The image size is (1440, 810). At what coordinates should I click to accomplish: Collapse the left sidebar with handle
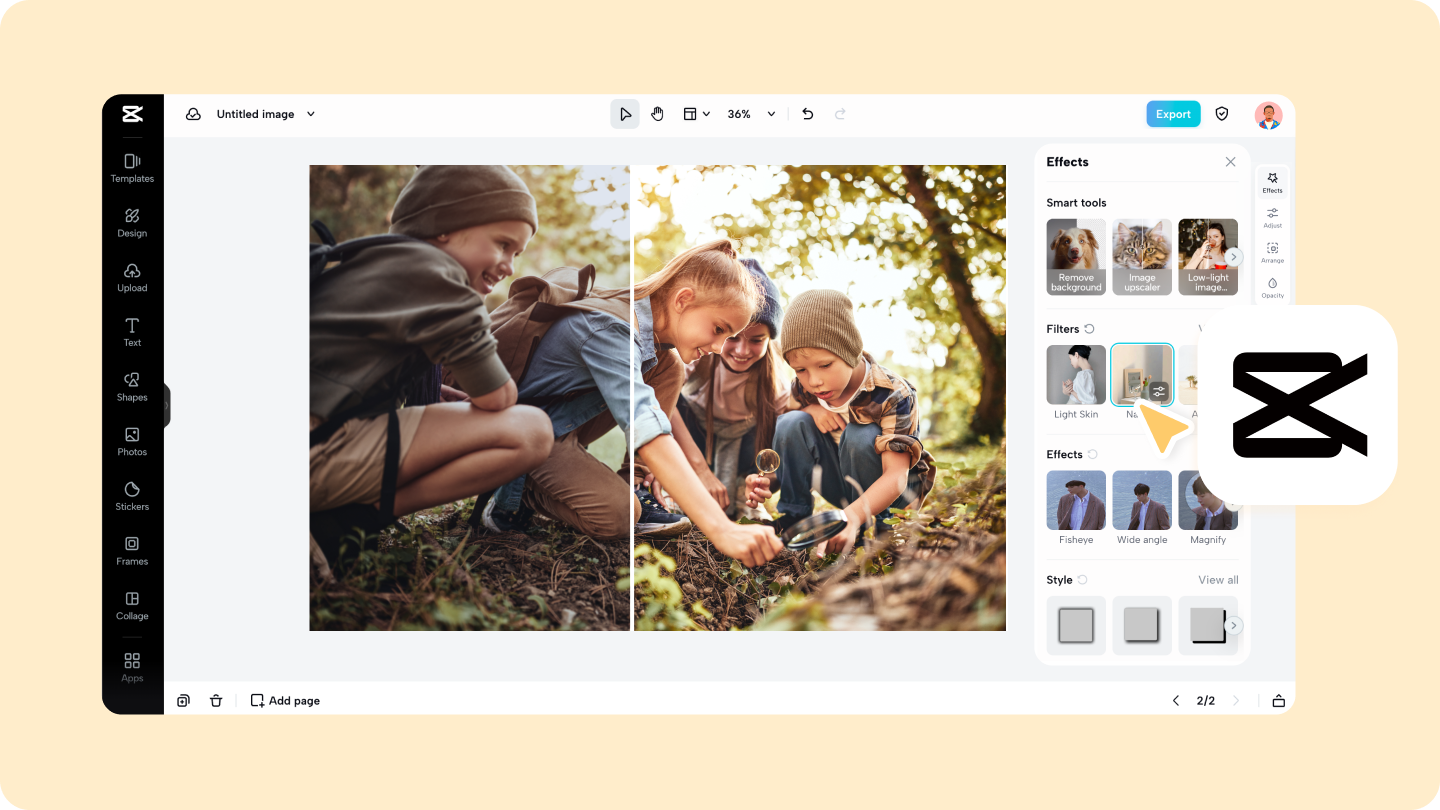(167, 405)
